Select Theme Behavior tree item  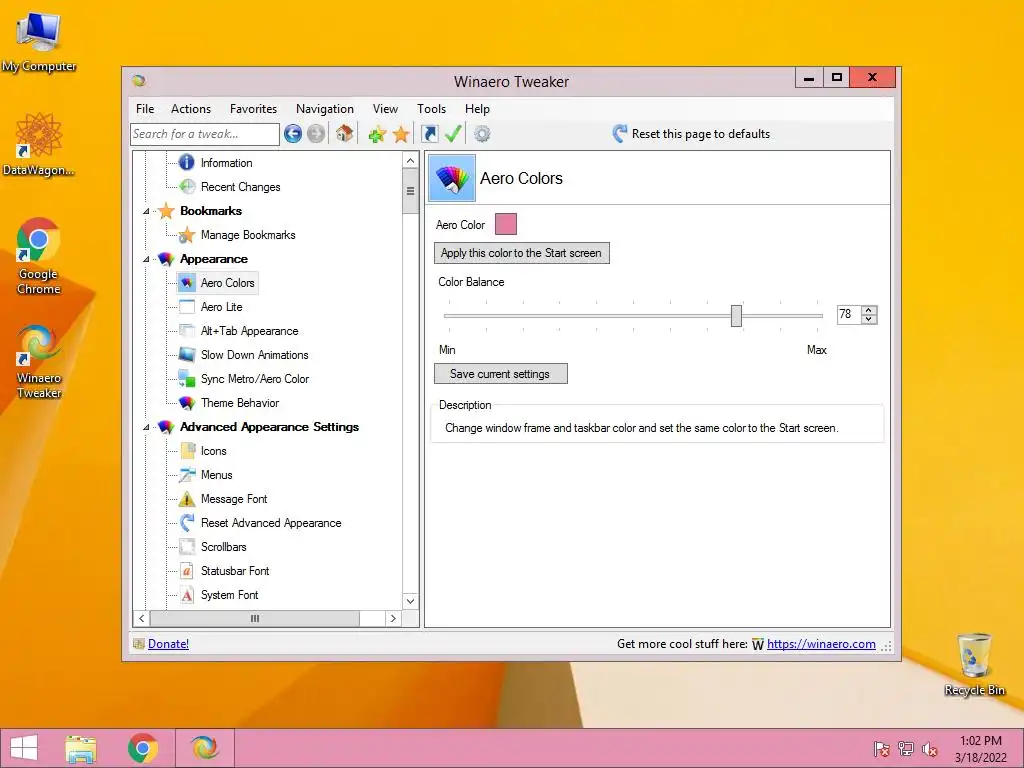coord(240,403)
